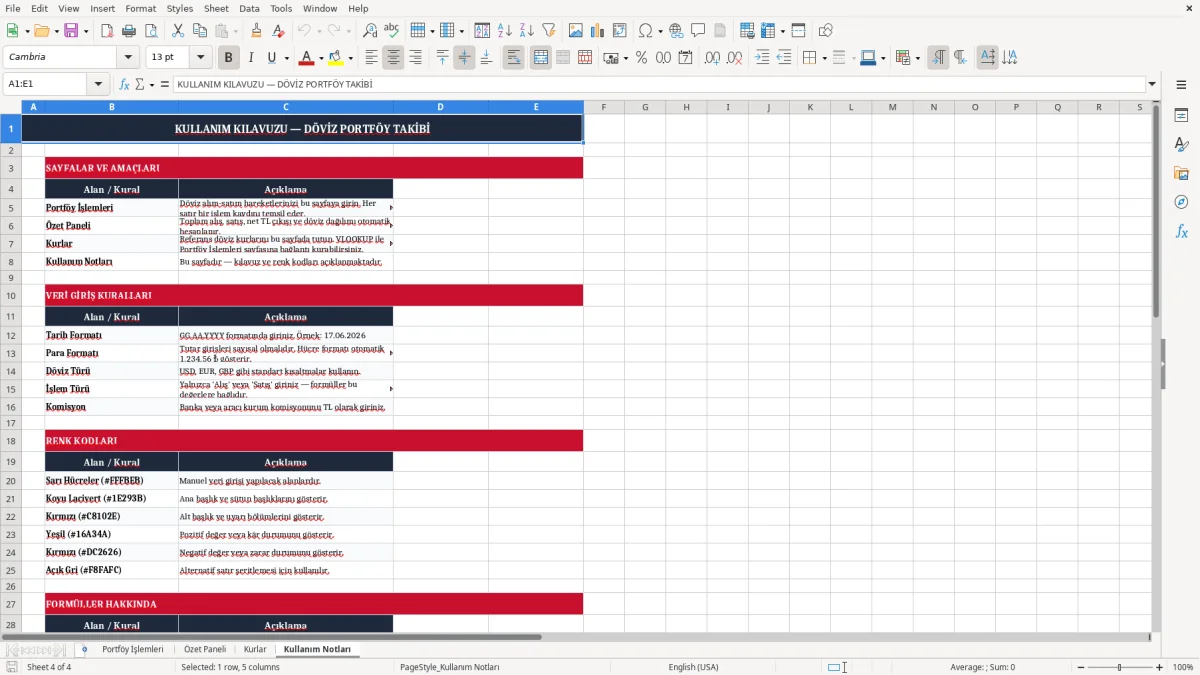Click the Insert Hyperlink icon
1200x675 pixels.
(x=676, y=31)
